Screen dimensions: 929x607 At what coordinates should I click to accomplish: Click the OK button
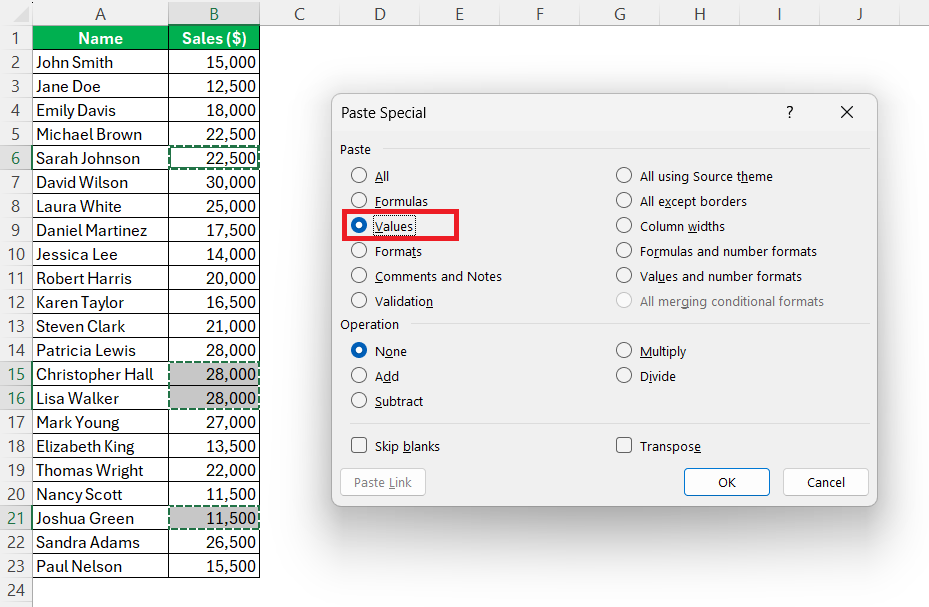pos(726,482)
